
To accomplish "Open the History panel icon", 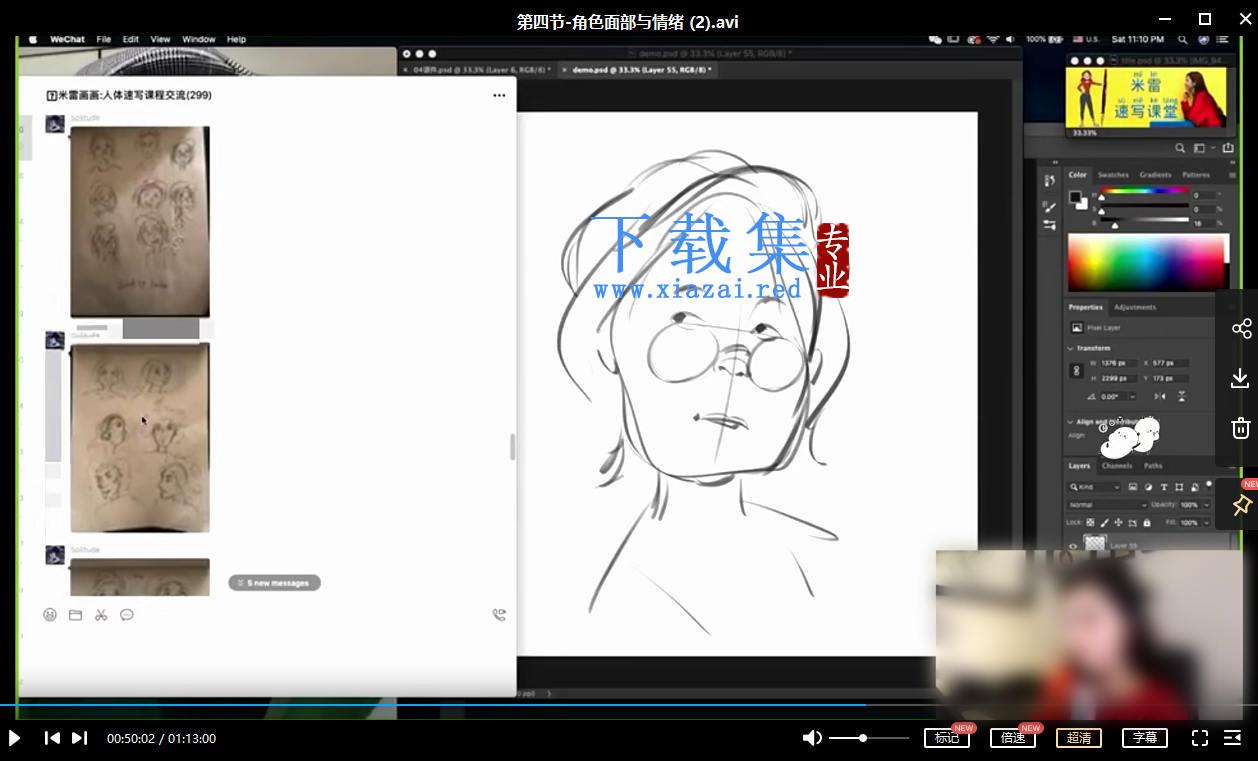I will (1049, 181).
